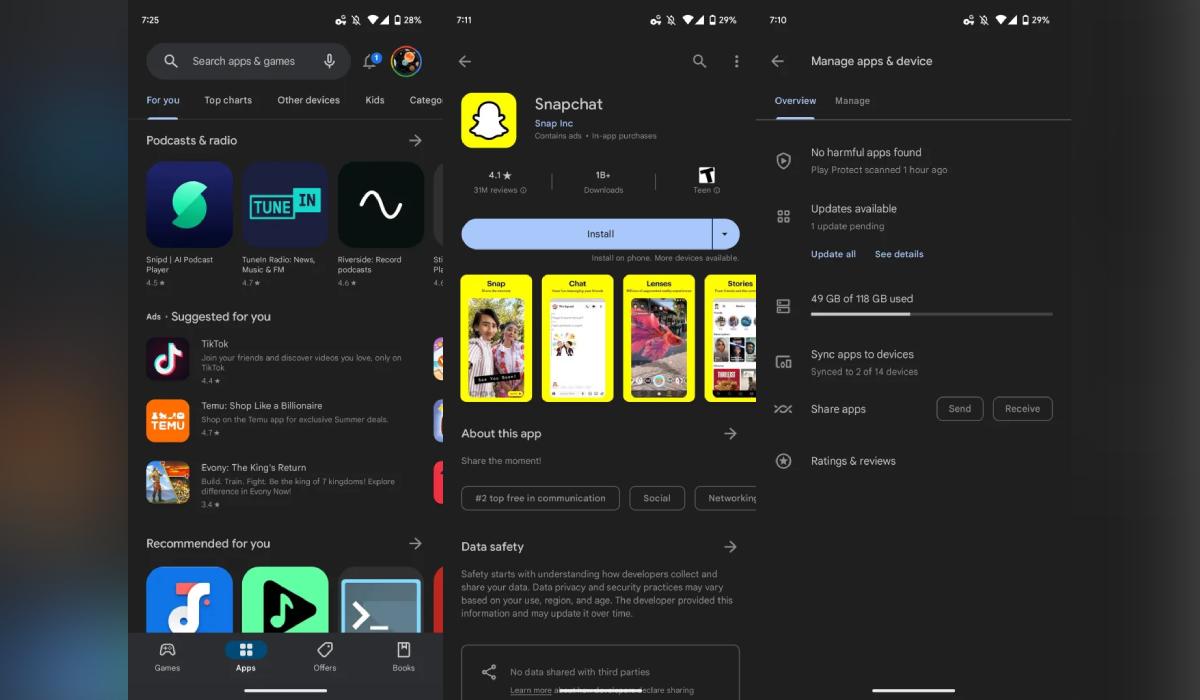Open the account profile avatar

pyautogui.click(x=406, y=62)
